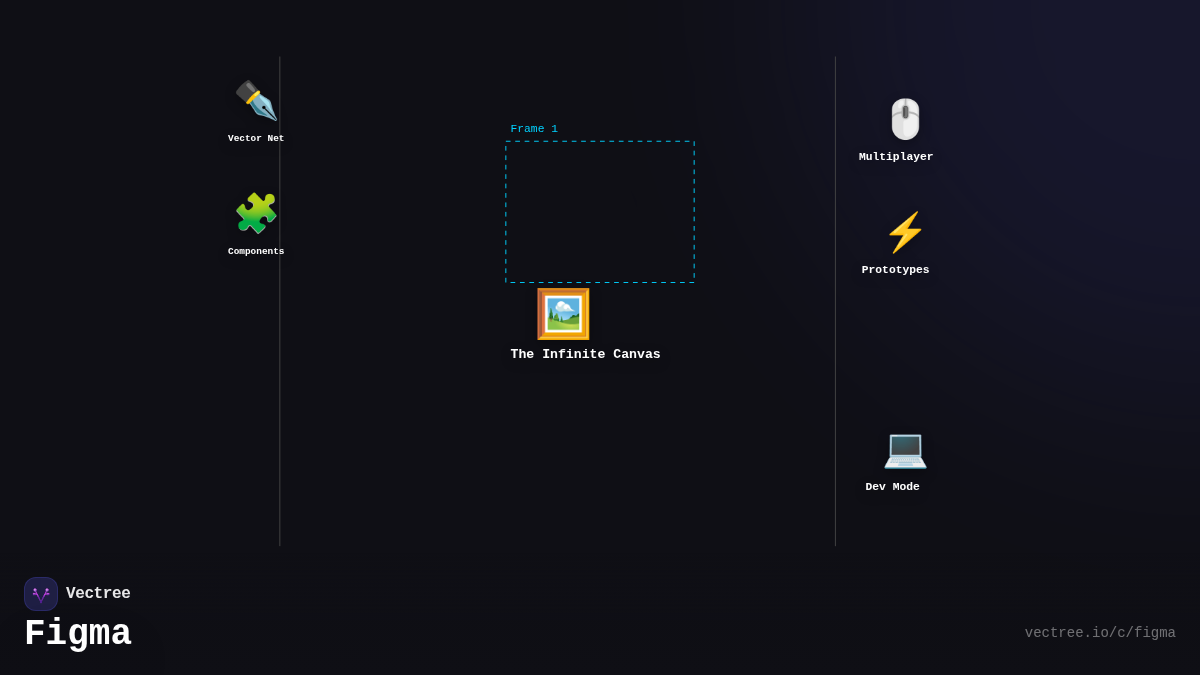Click the right vertical divider line
This screenshot has width=1200, height=675.
point(836,350)
